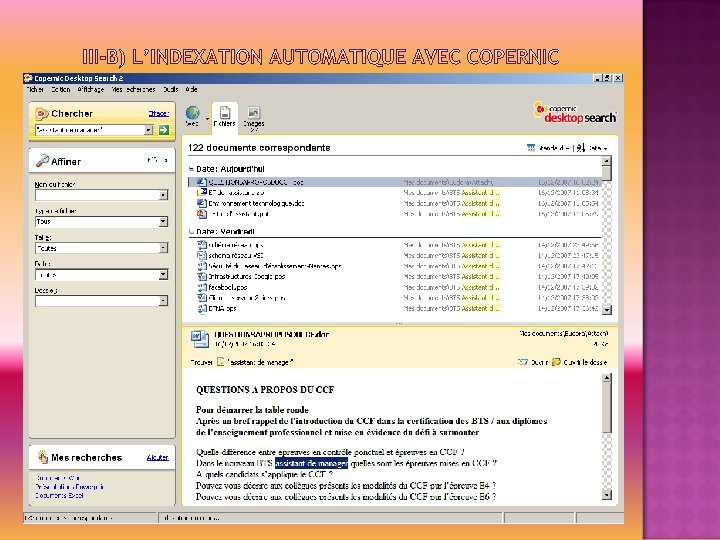Click the Ouvrir le dossier folder icon
Screen dimensions: 720x540
[556, 362]
